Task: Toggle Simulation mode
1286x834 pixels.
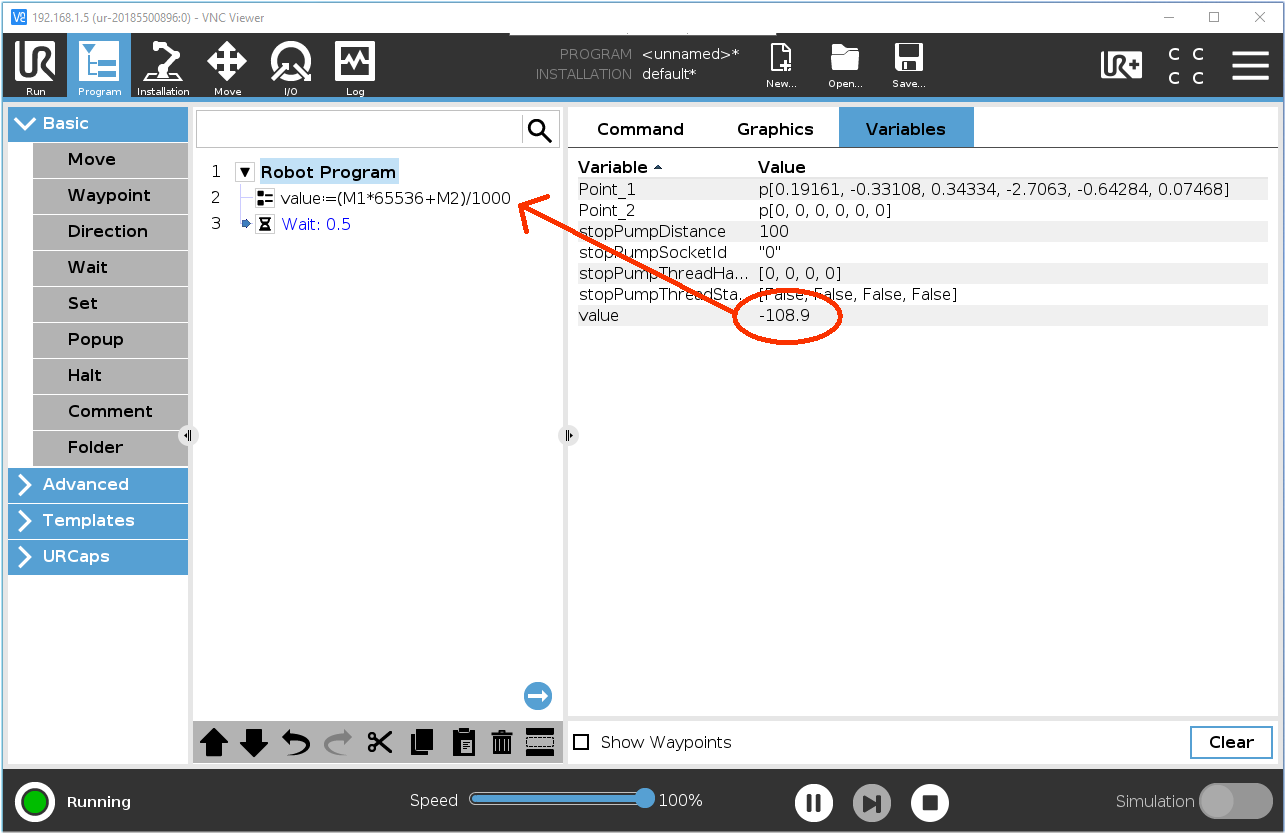Action: [x=1237, y=801]
